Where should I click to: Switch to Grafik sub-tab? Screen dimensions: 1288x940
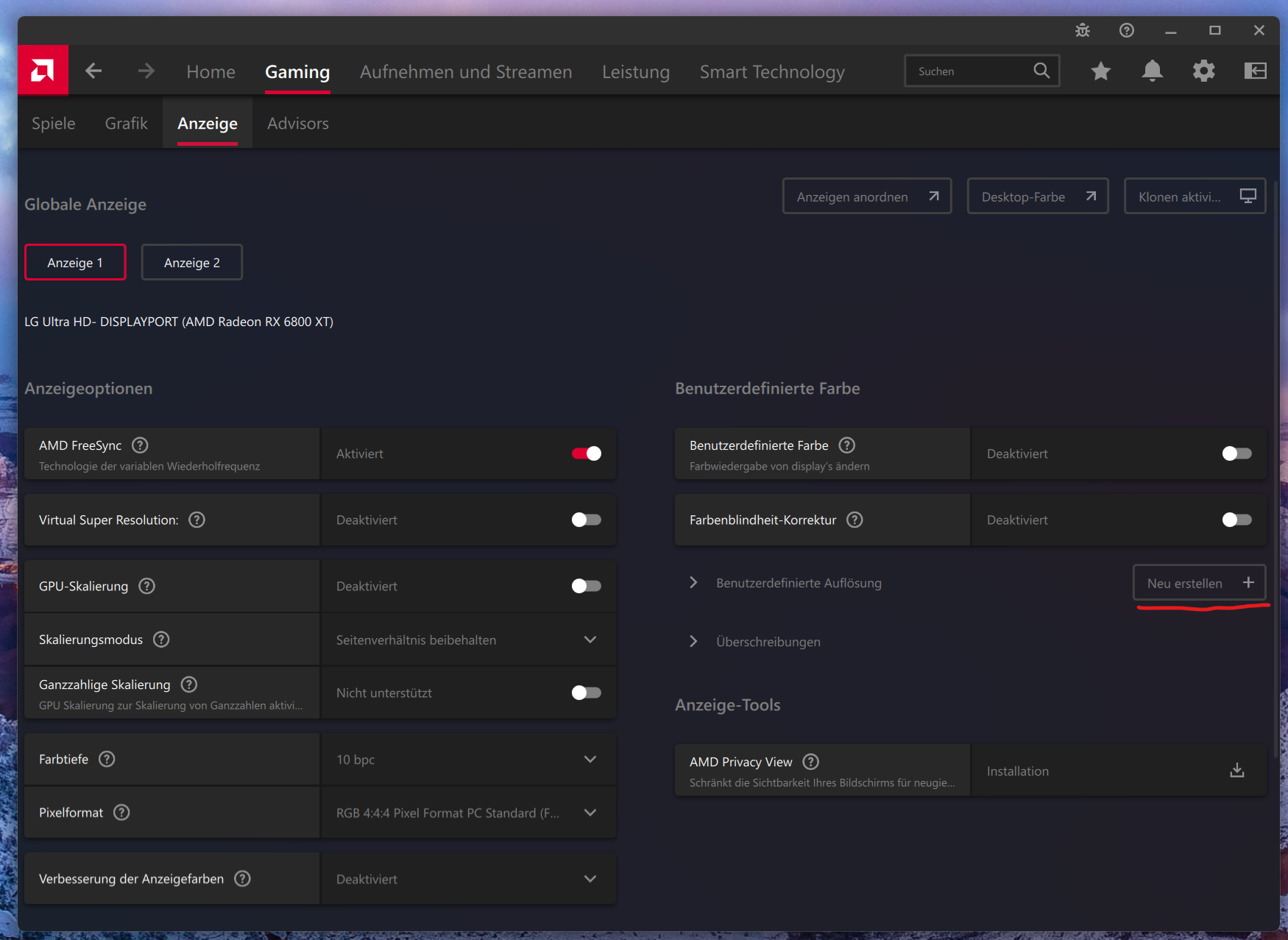(x=126, y=123)
